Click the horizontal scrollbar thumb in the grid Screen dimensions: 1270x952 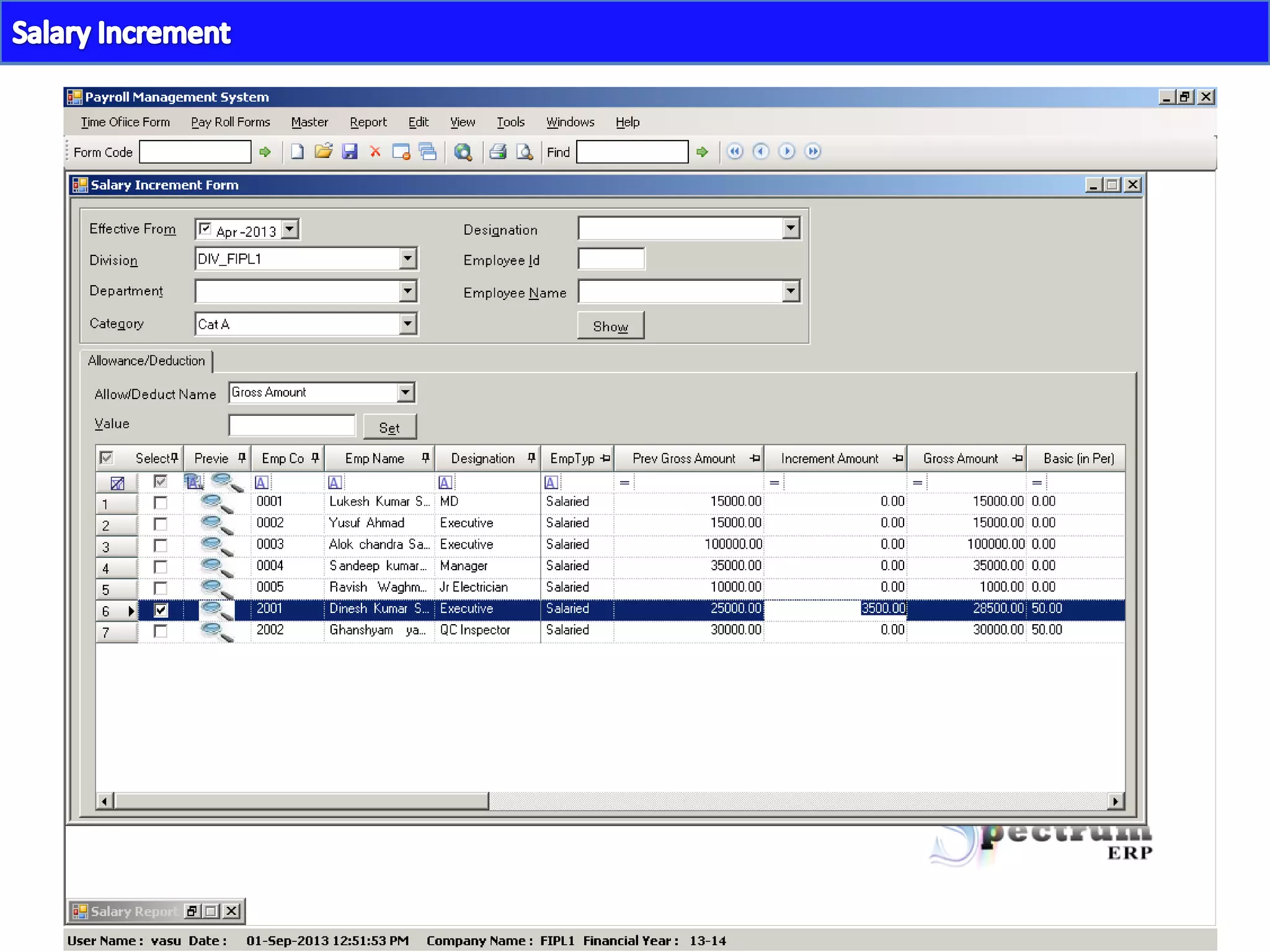click(x=301, y=801)
